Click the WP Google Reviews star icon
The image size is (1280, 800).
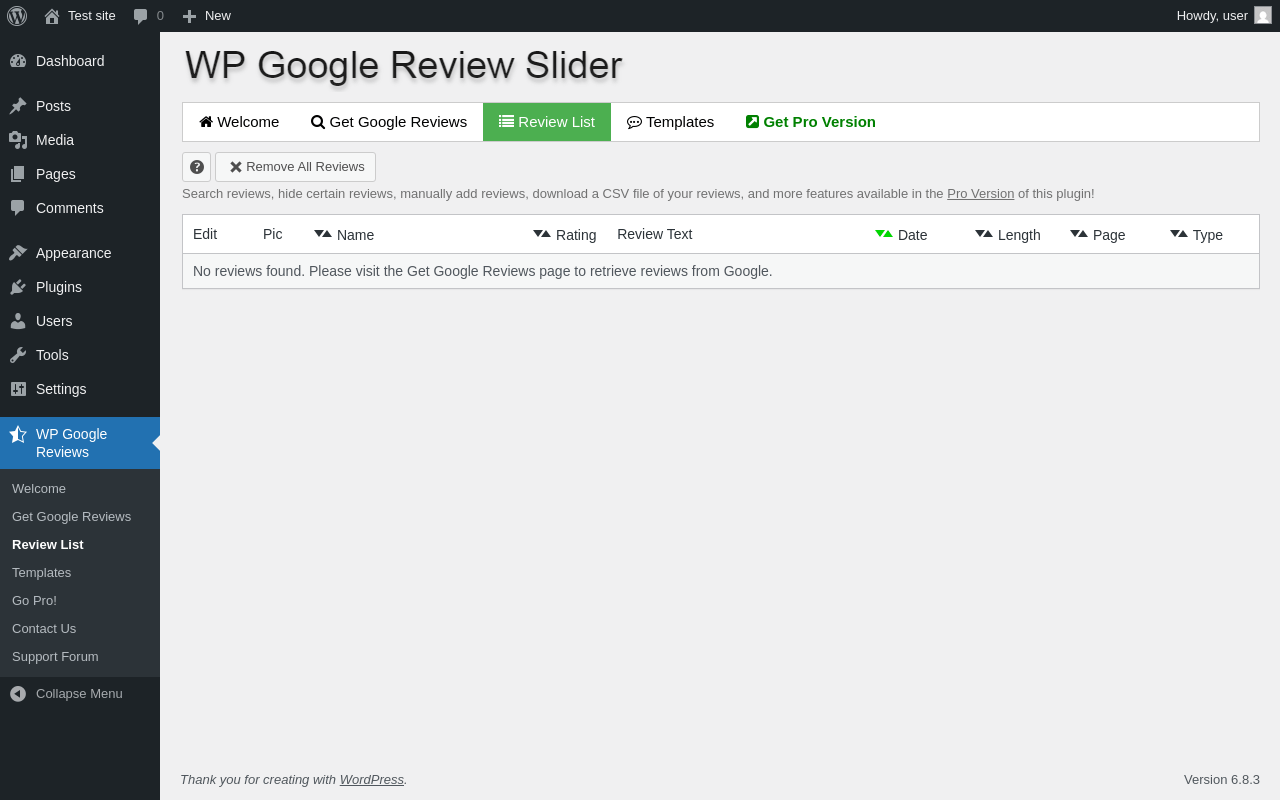tap(18, 434)
